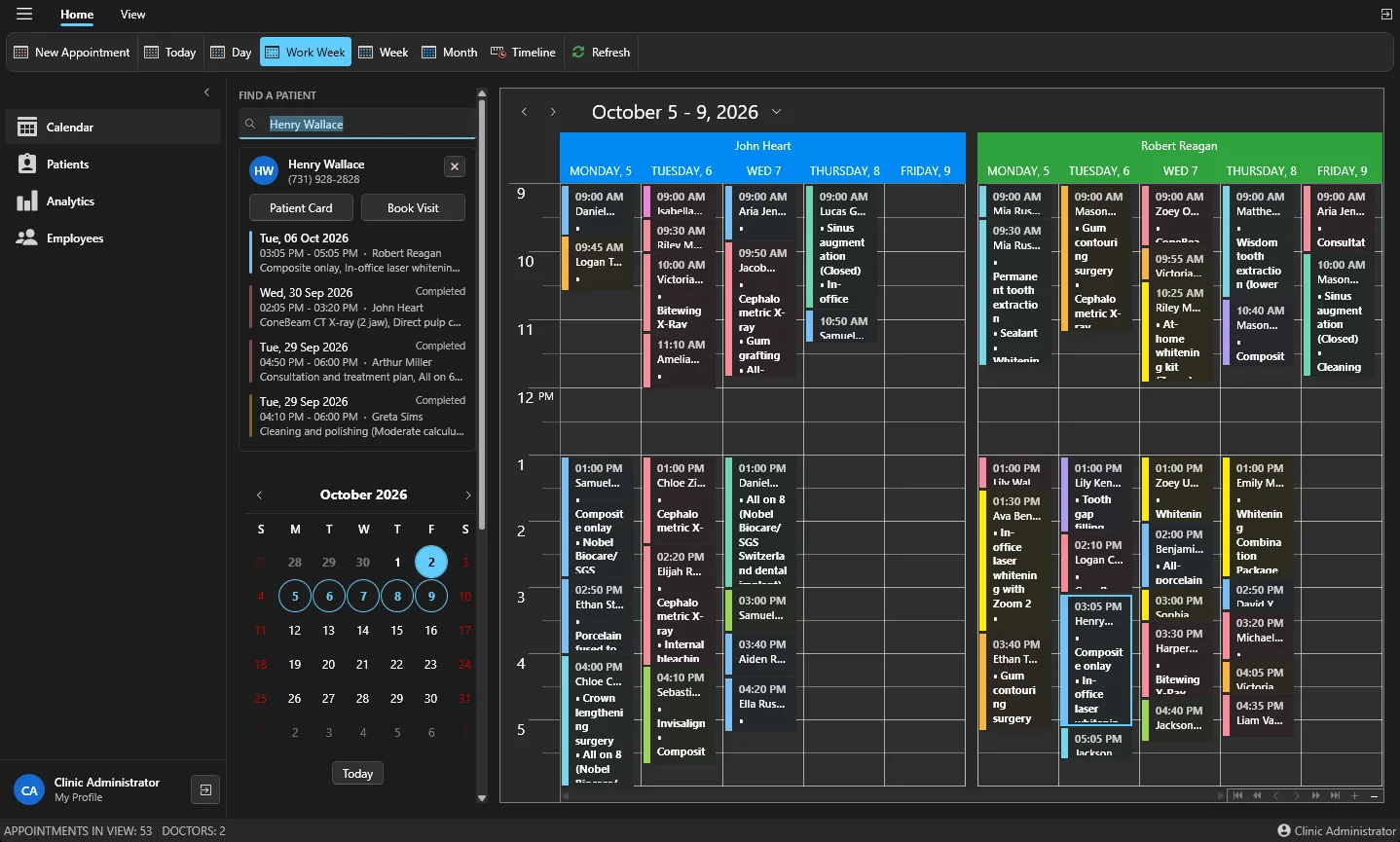Refresh the calendar data
Screen dimensions: 1400x842
(601, 53)
